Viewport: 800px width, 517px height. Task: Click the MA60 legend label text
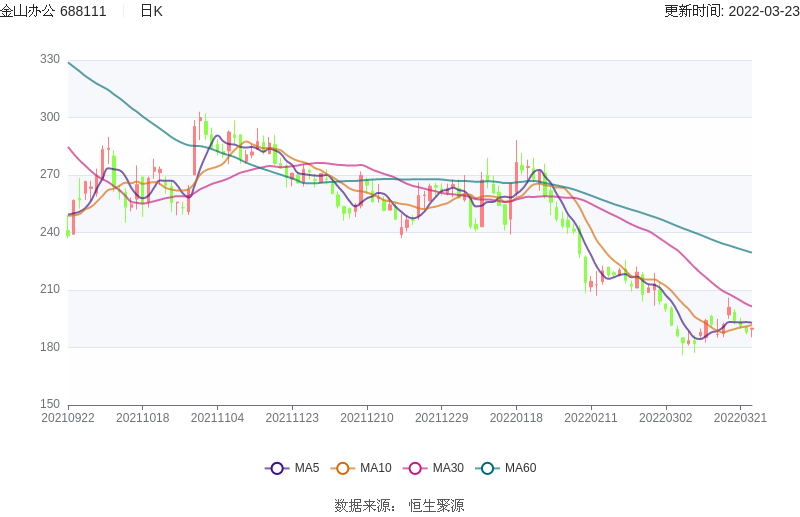coord(520,468)
